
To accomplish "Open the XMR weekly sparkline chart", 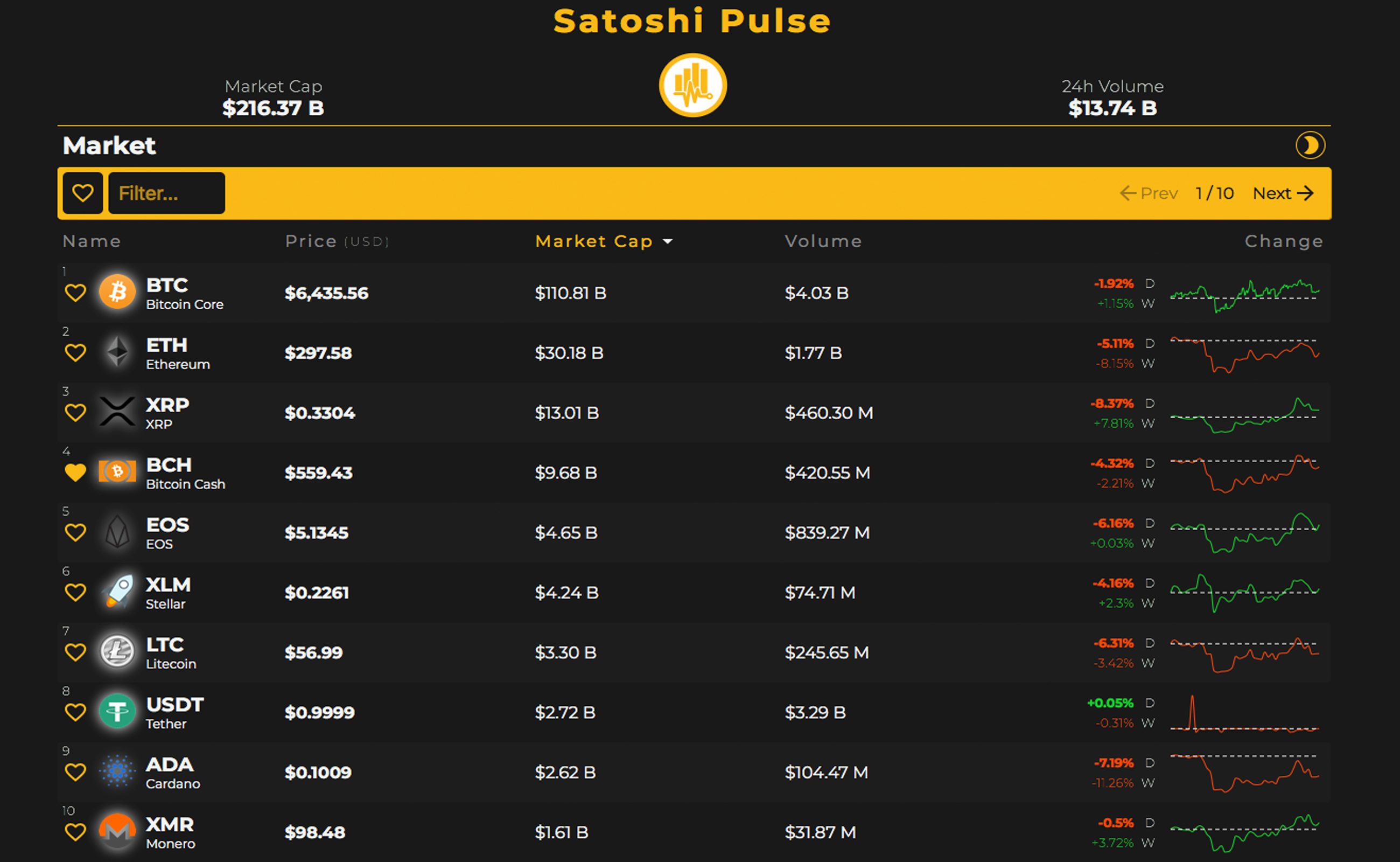I will (1244, 833).
